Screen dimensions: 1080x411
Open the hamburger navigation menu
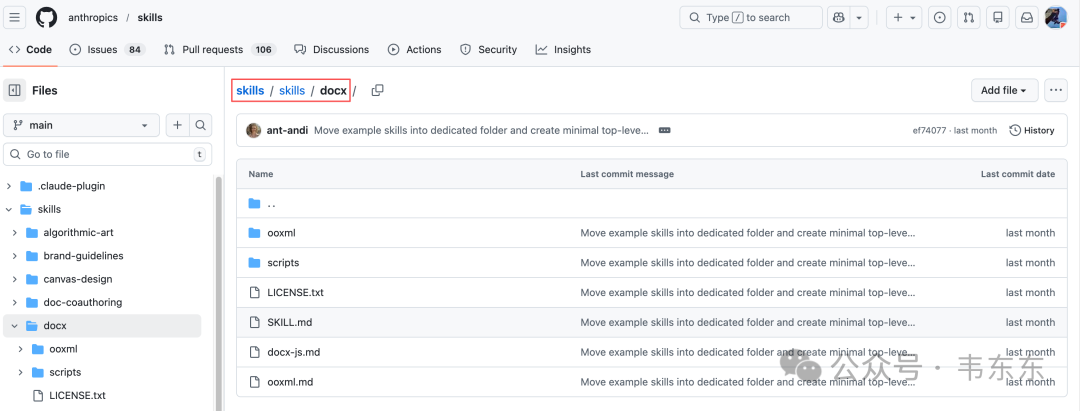tap(15, 17)
